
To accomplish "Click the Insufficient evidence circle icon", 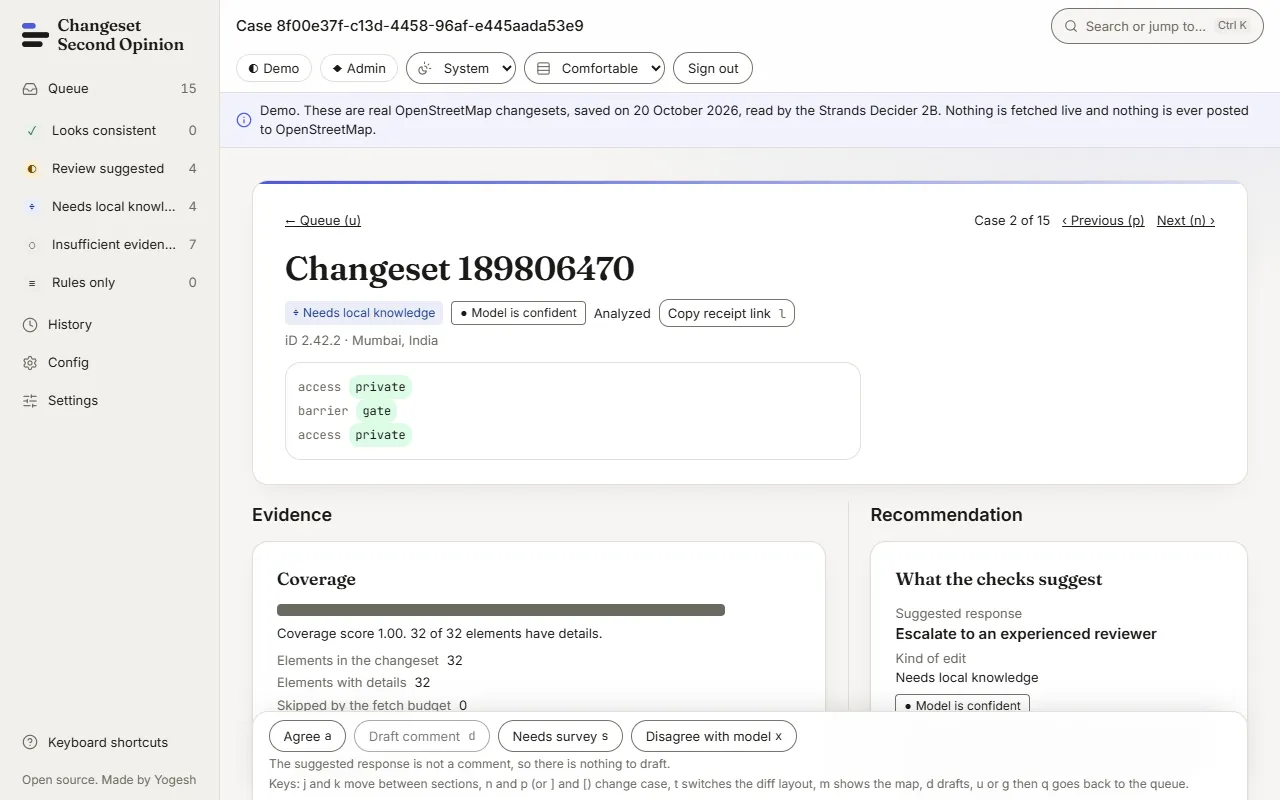I will coord(32,244).
